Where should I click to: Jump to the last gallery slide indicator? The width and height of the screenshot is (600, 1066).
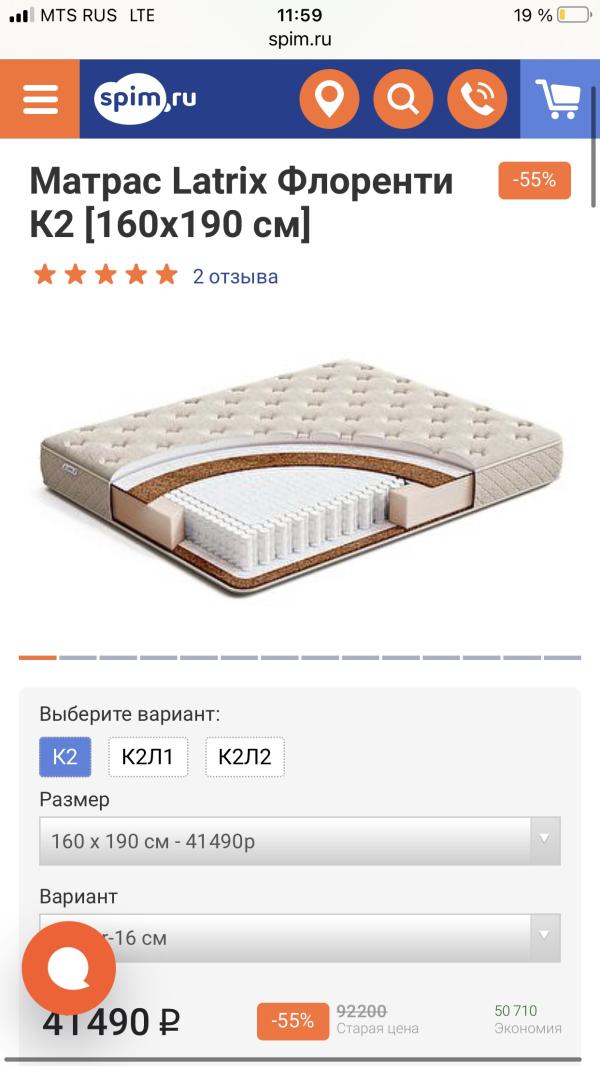[562, 657]
